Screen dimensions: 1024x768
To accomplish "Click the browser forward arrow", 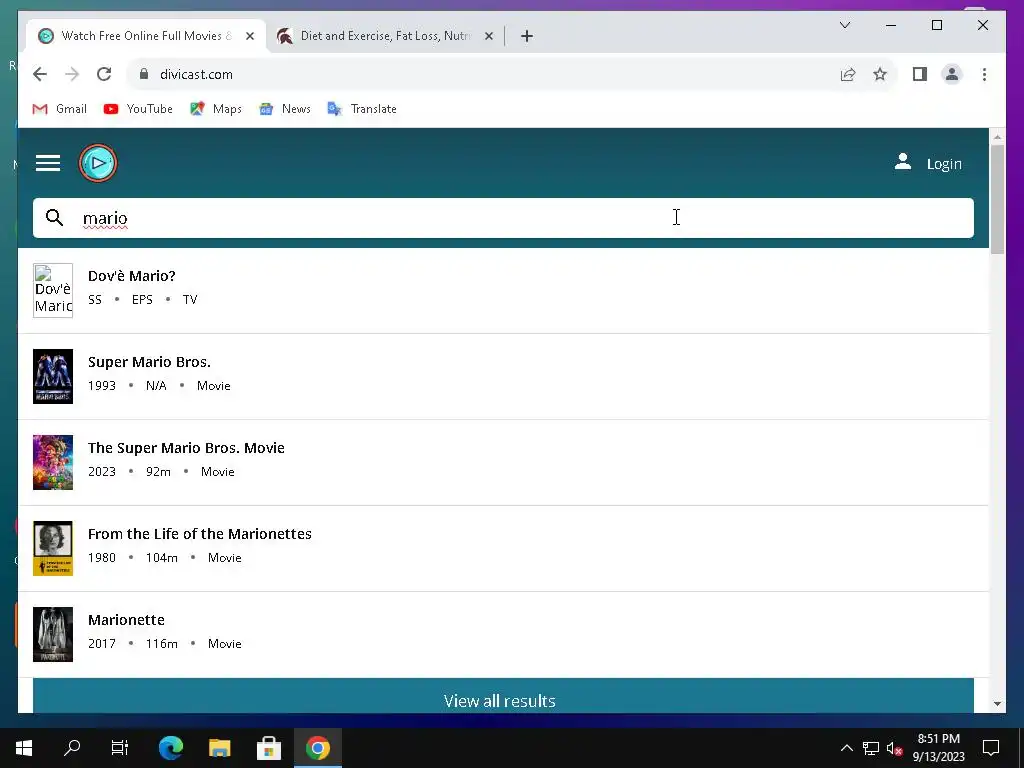I will click(72, 74).
